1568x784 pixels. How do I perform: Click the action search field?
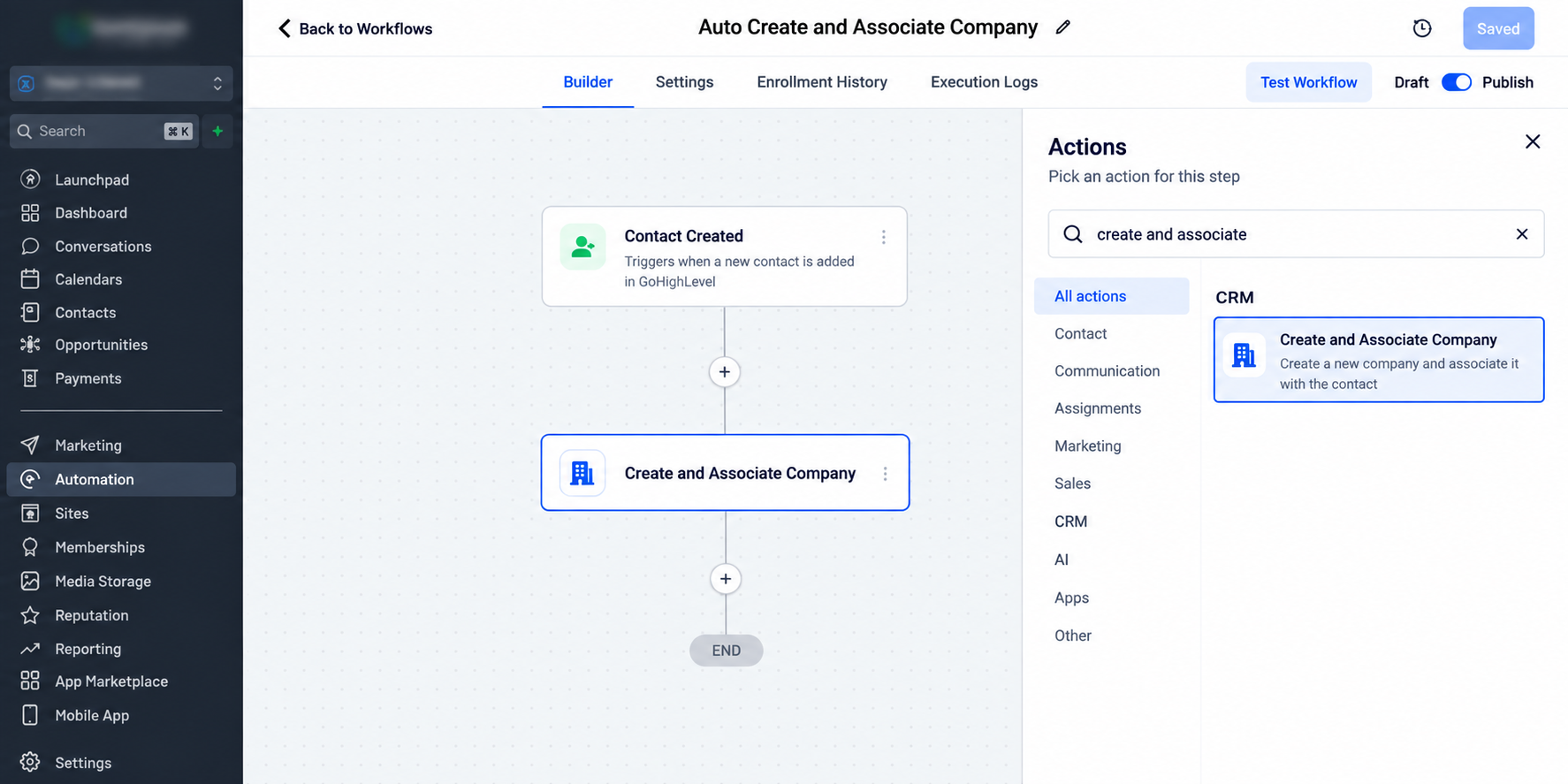pos(1296,234)
